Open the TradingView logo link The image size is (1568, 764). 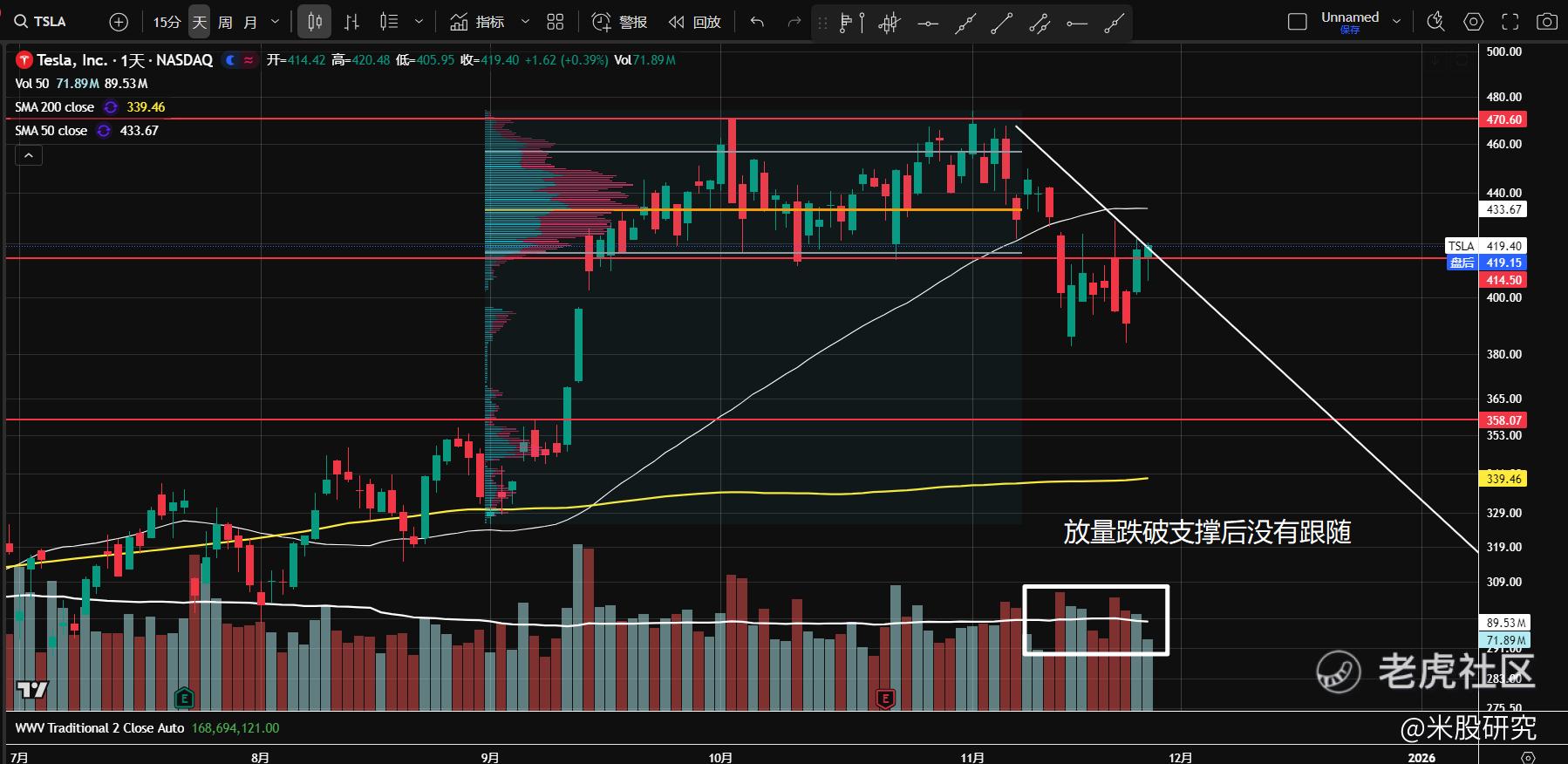tap(32, 690)
